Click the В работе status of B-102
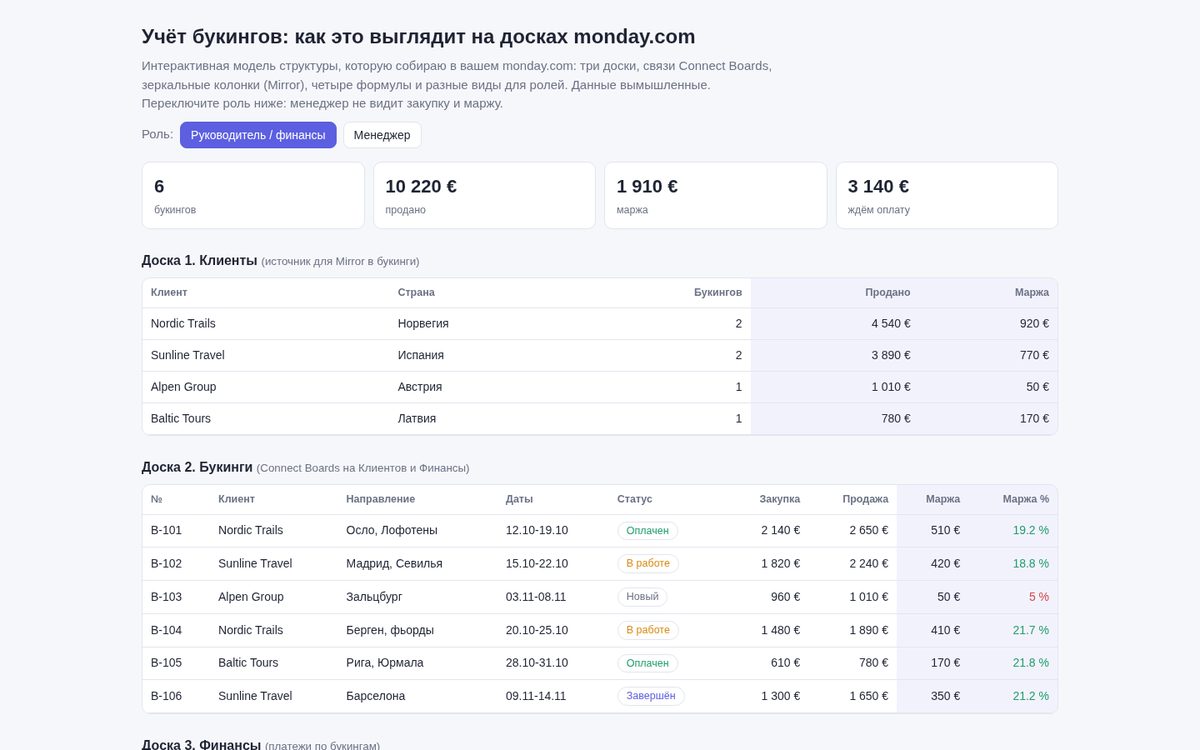The width and height of the screenshot is (1200, 750). (648, 564)
